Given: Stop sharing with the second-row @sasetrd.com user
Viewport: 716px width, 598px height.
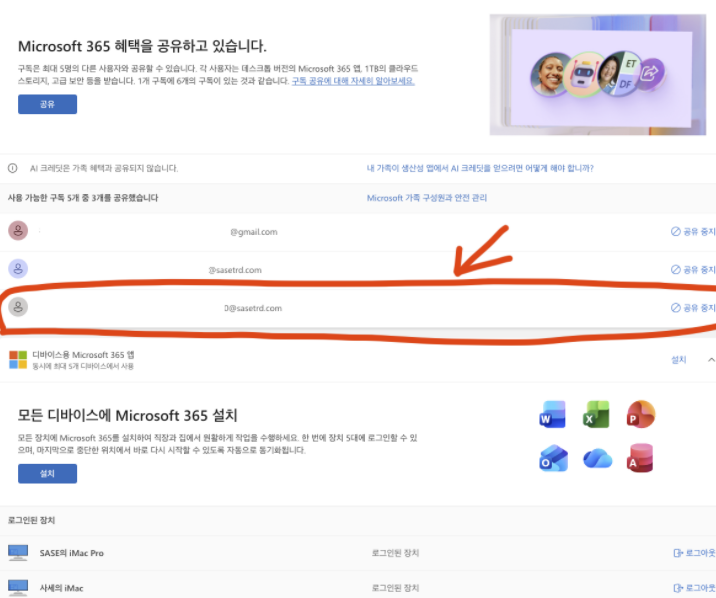Looking at the screenshot, I should tap(693, 269).
